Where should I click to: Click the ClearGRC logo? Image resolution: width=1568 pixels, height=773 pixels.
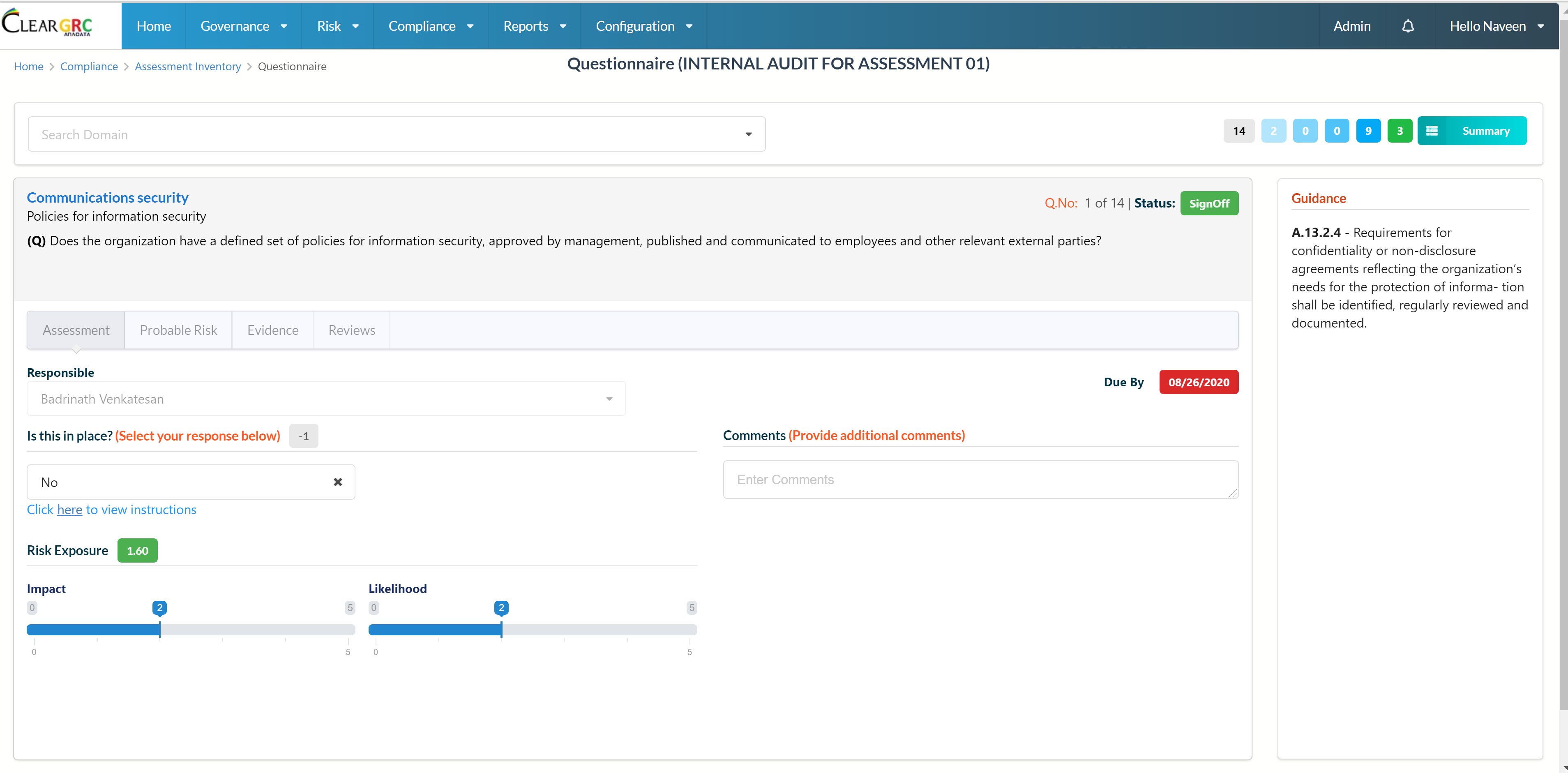[48, 24]
